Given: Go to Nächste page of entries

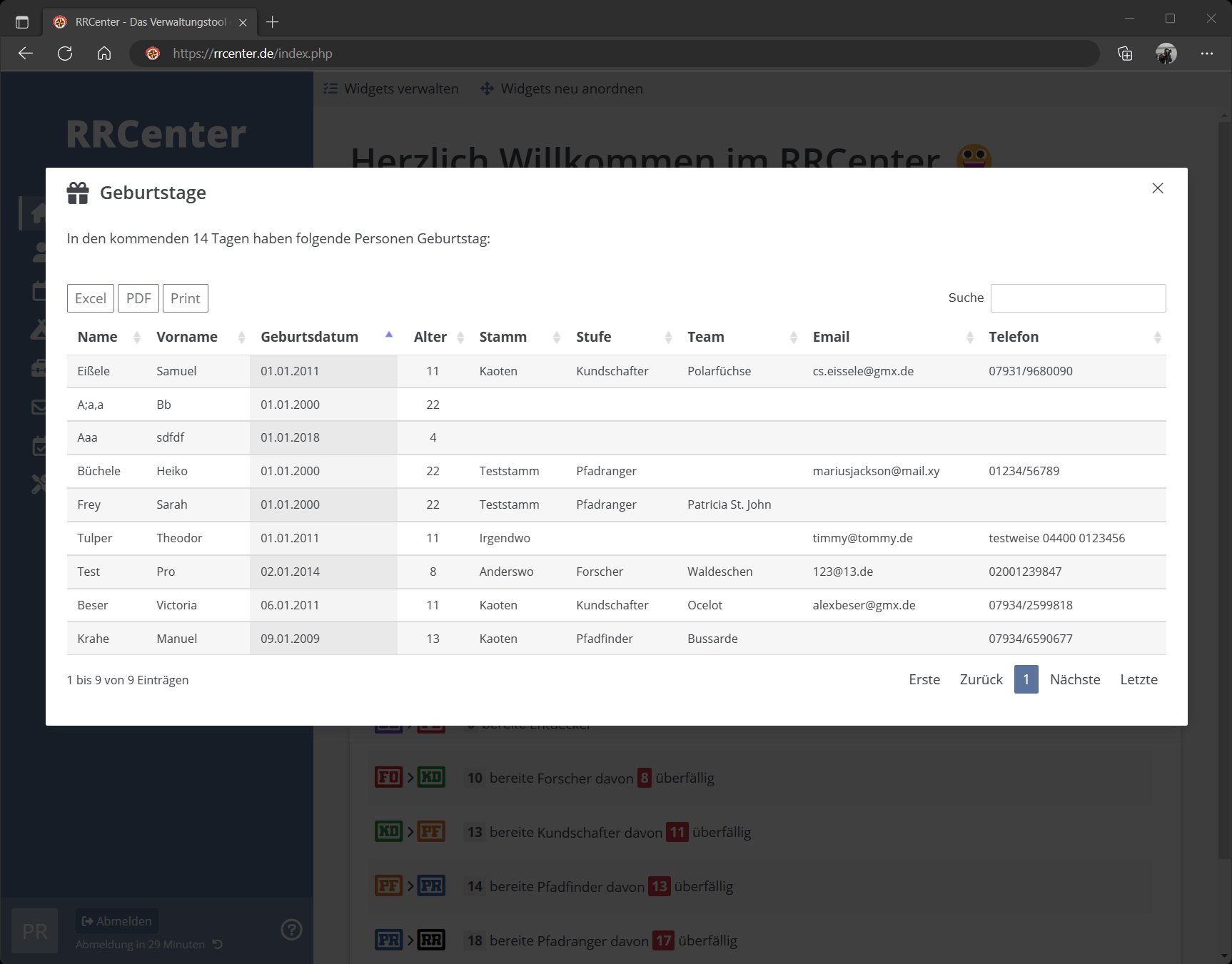Looking at the screenshot, I should 1074,679.
